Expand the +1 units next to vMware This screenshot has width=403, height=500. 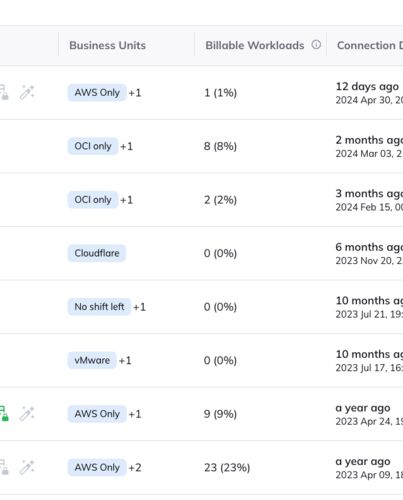125,360
